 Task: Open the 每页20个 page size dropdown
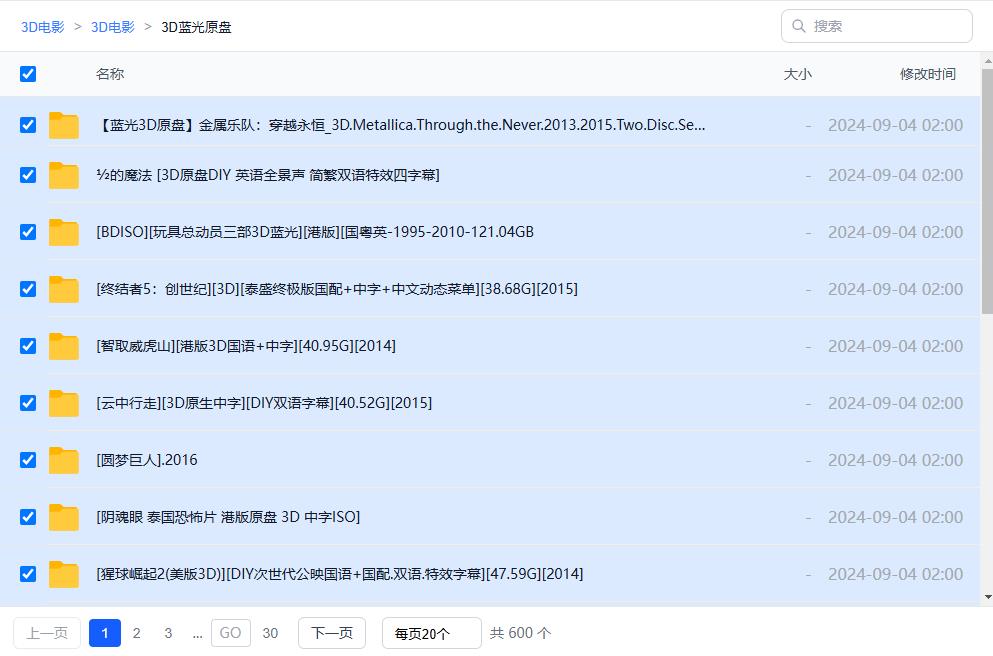click(x=431, y=633)
